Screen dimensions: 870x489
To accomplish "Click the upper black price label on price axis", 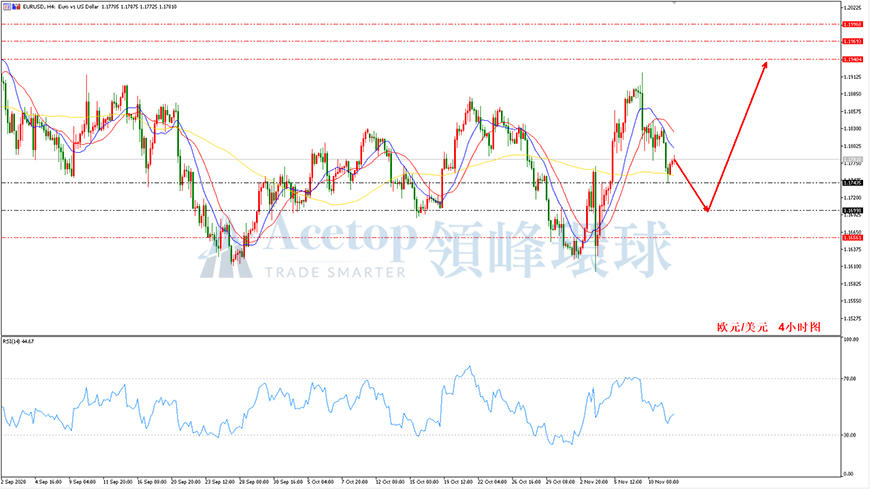I will pos(852,183).
